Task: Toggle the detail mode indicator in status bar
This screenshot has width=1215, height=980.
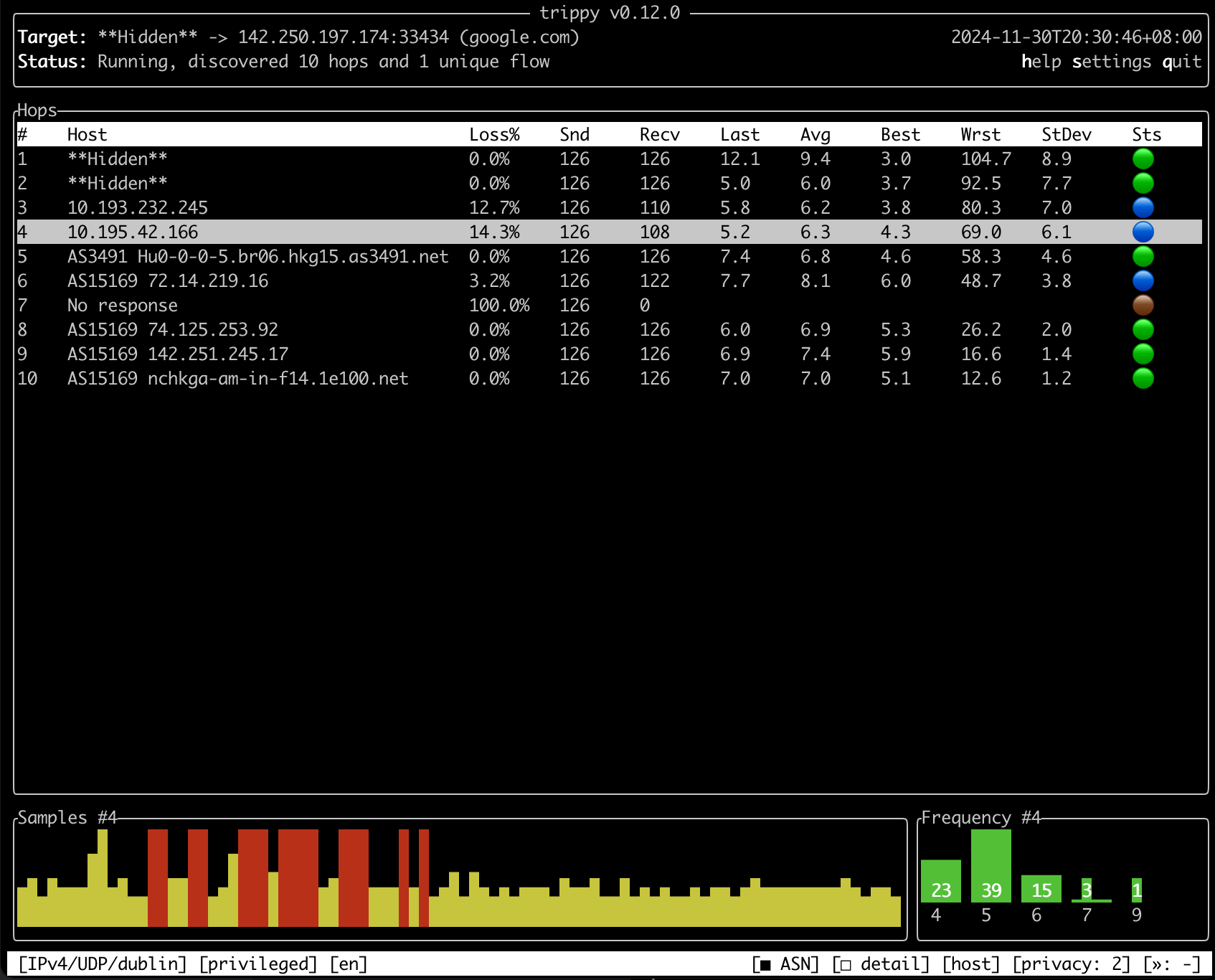Action: click(881, 963)
